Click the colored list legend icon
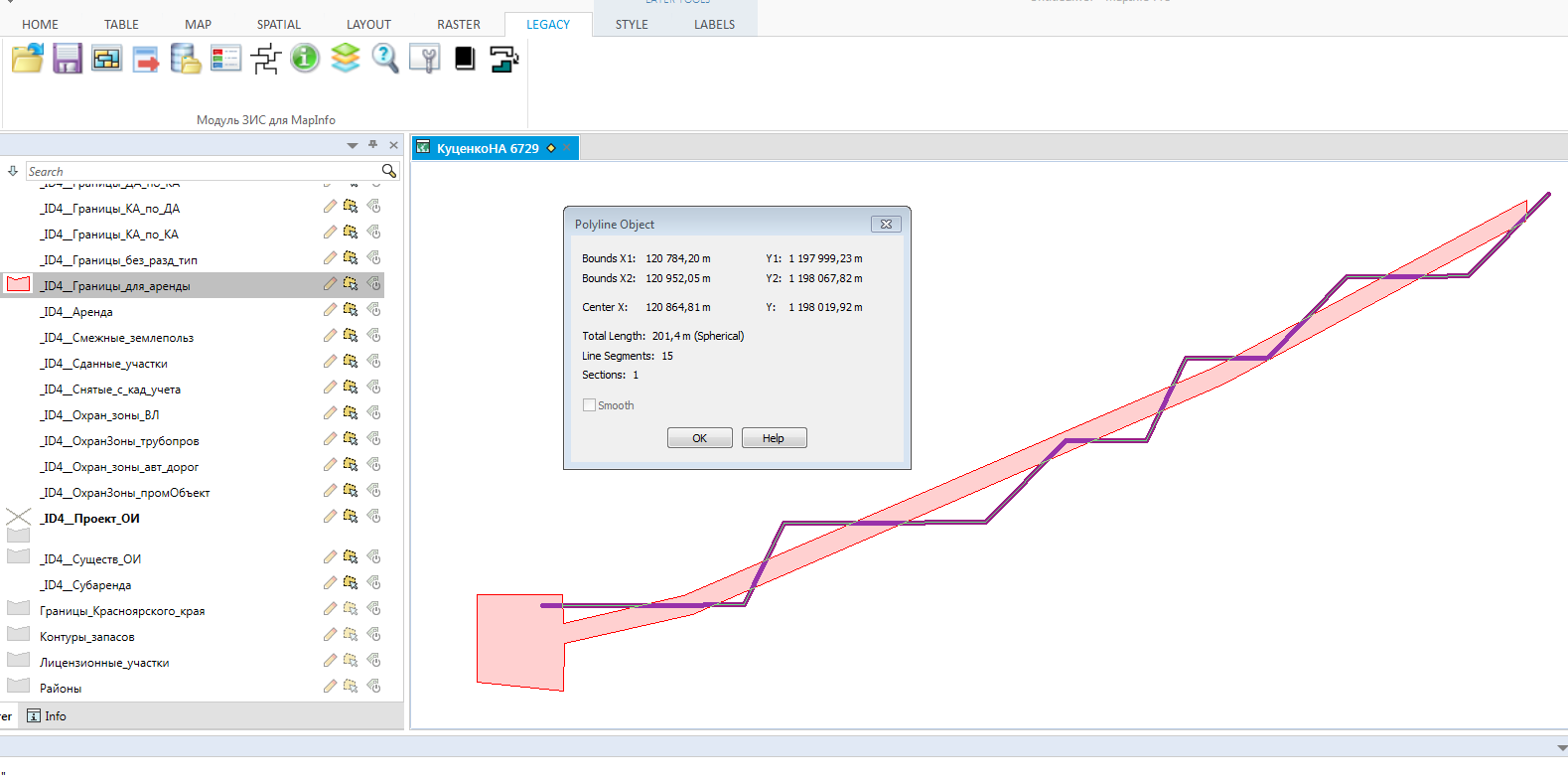 tap(225, 59)
